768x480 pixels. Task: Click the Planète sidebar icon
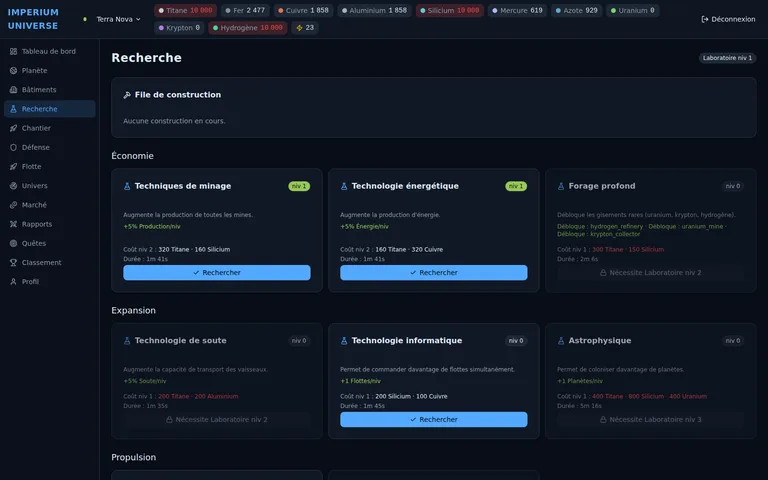click(13, 71)
